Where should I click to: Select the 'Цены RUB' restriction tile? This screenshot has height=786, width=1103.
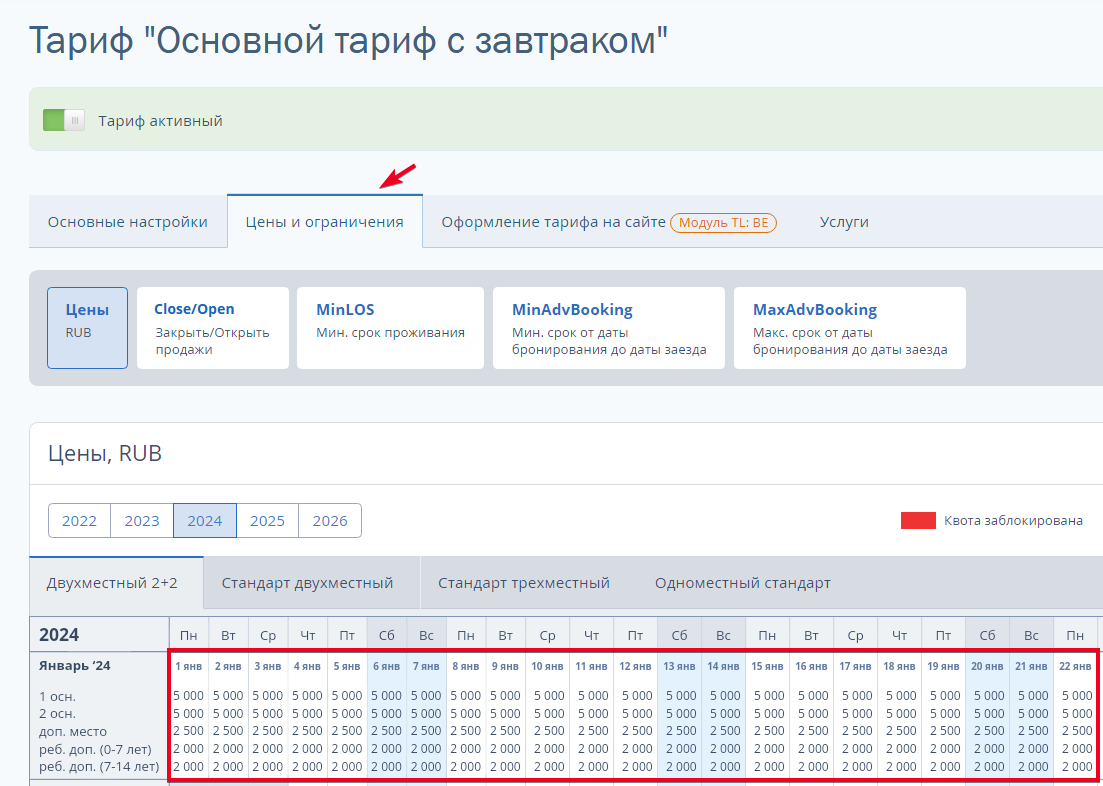point(88,328)
